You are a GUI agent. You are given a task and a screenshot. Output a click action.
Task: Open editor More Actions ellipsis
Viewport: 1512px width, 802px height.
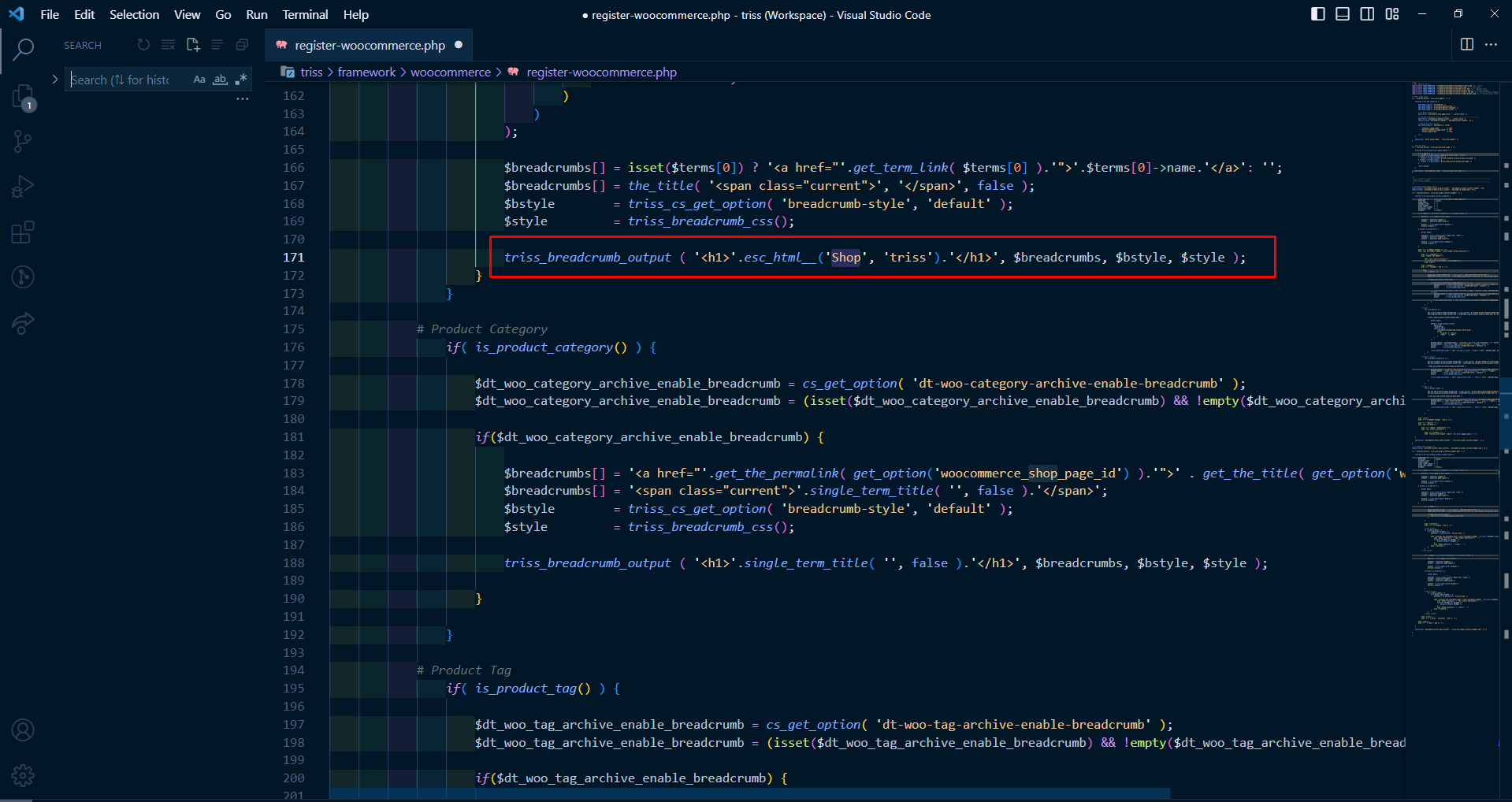coord(1492,44)
